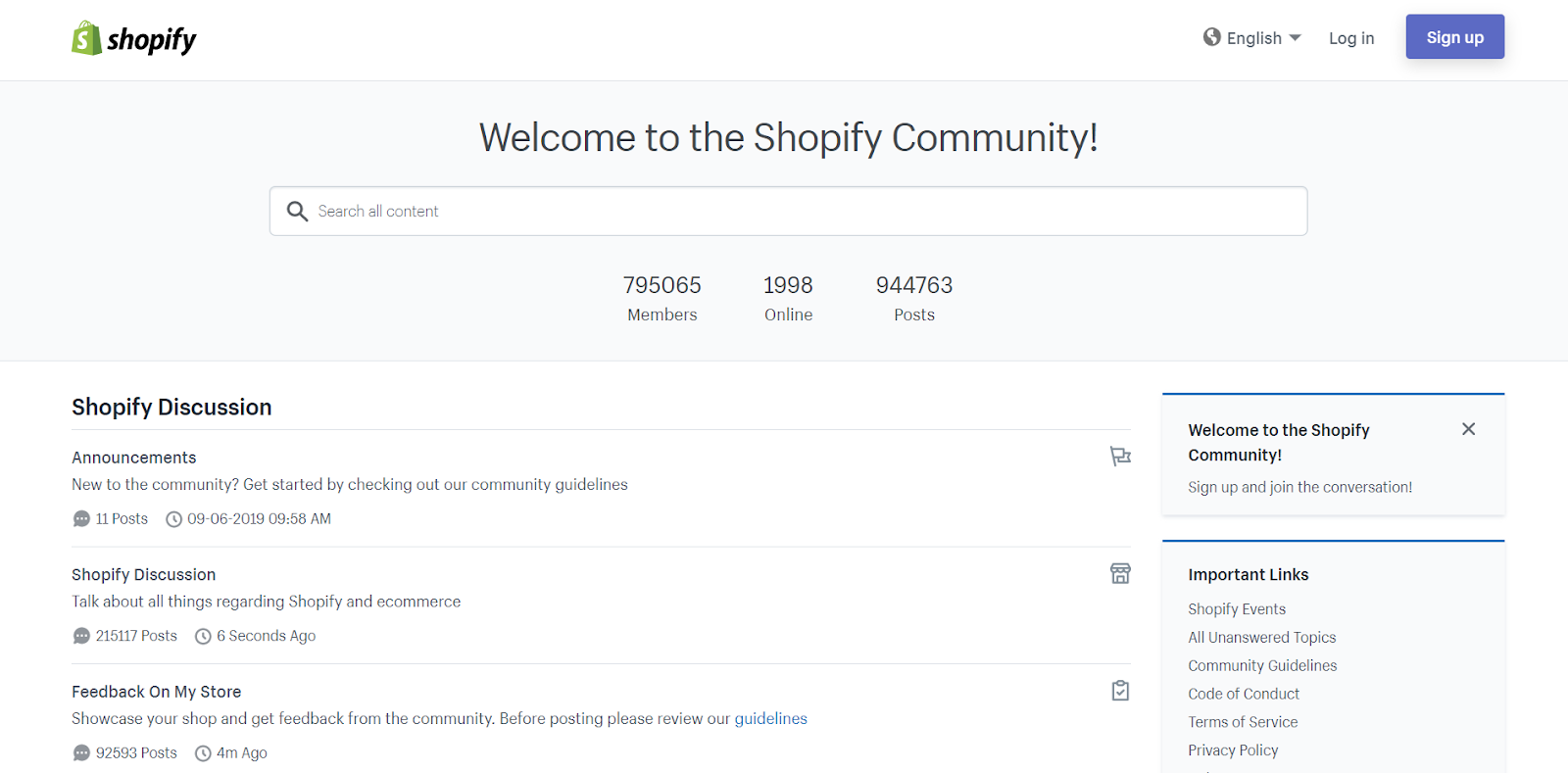
Task: Click the Shopify logo
Action: 134,39
